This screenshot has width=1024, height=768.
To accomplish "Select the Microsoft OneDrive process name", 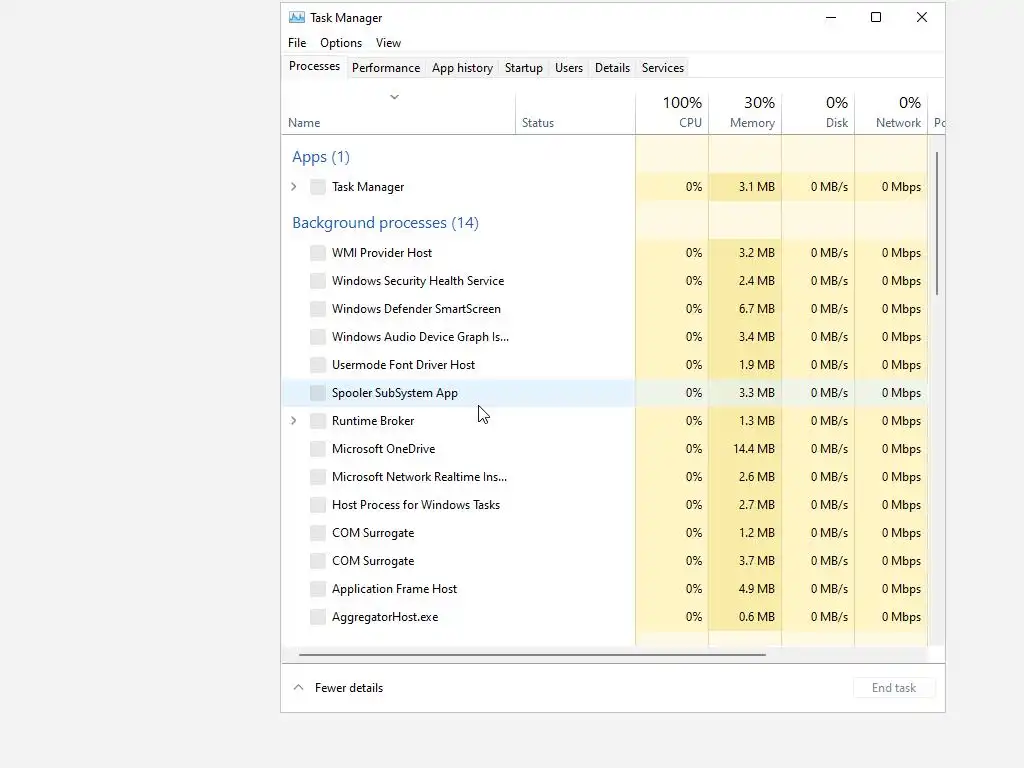I will 383,449.
